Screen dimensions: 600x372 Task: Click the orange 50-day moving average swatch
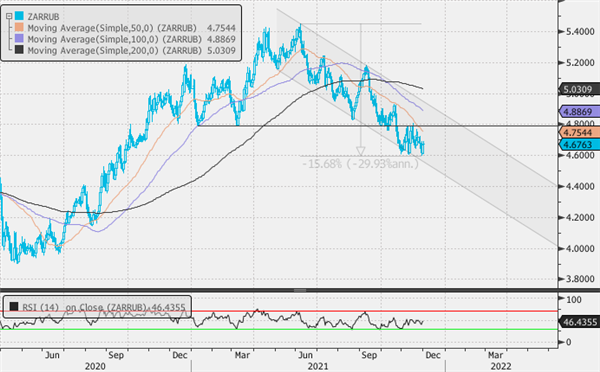[x=19, y=28]
